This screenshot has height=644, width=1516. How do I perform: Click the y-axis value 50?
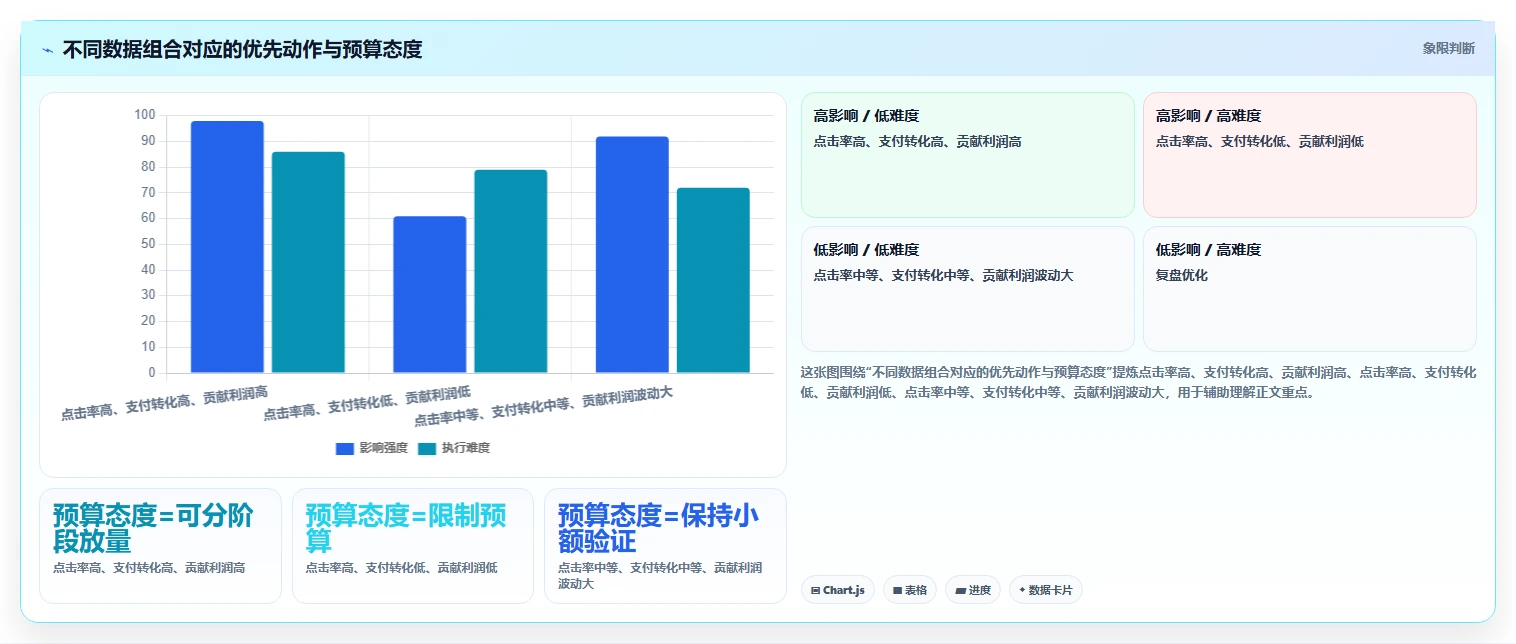pos(148,244)
